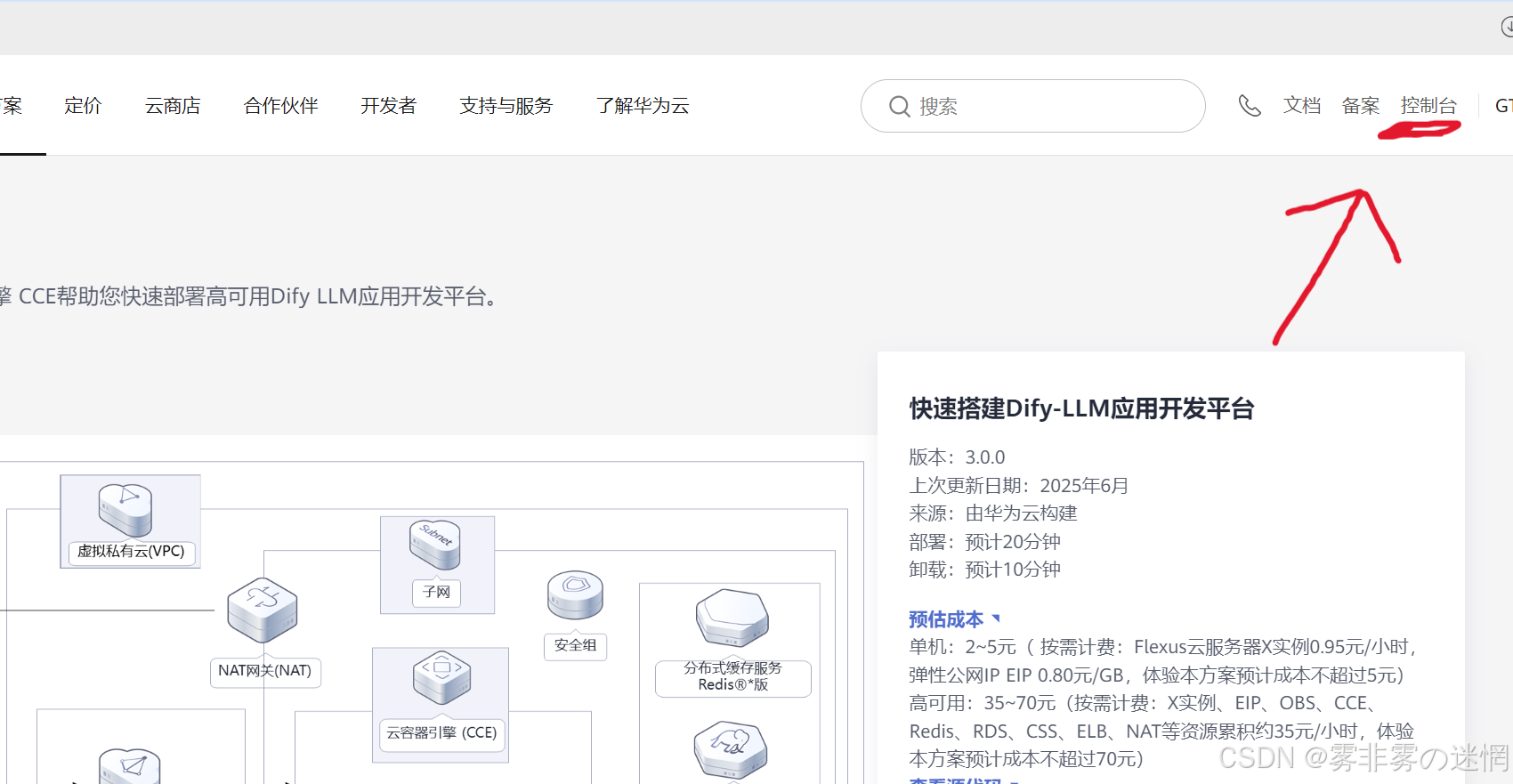Open the 开发者 menu item
Viewport: 1513px width, 784px height.
tap(388, 106)
